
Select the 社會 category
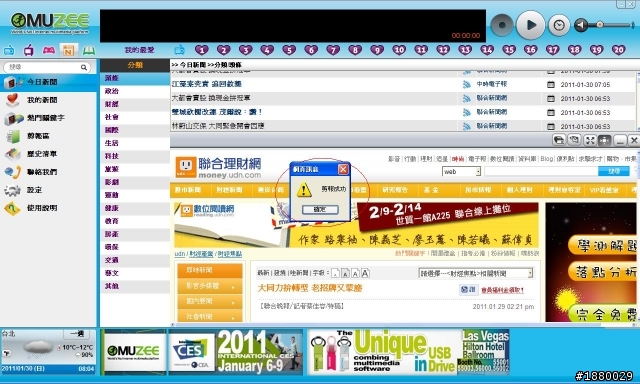135,117
